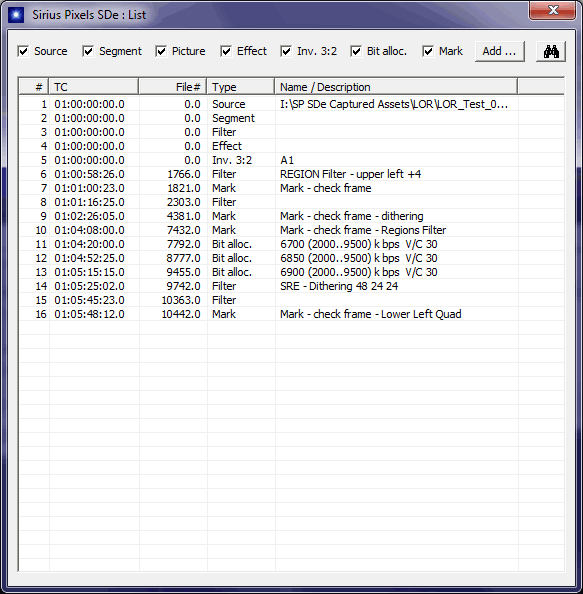583x594 pixels.
Task: Click the Sirius Pixels app icon
Action: 16,15
